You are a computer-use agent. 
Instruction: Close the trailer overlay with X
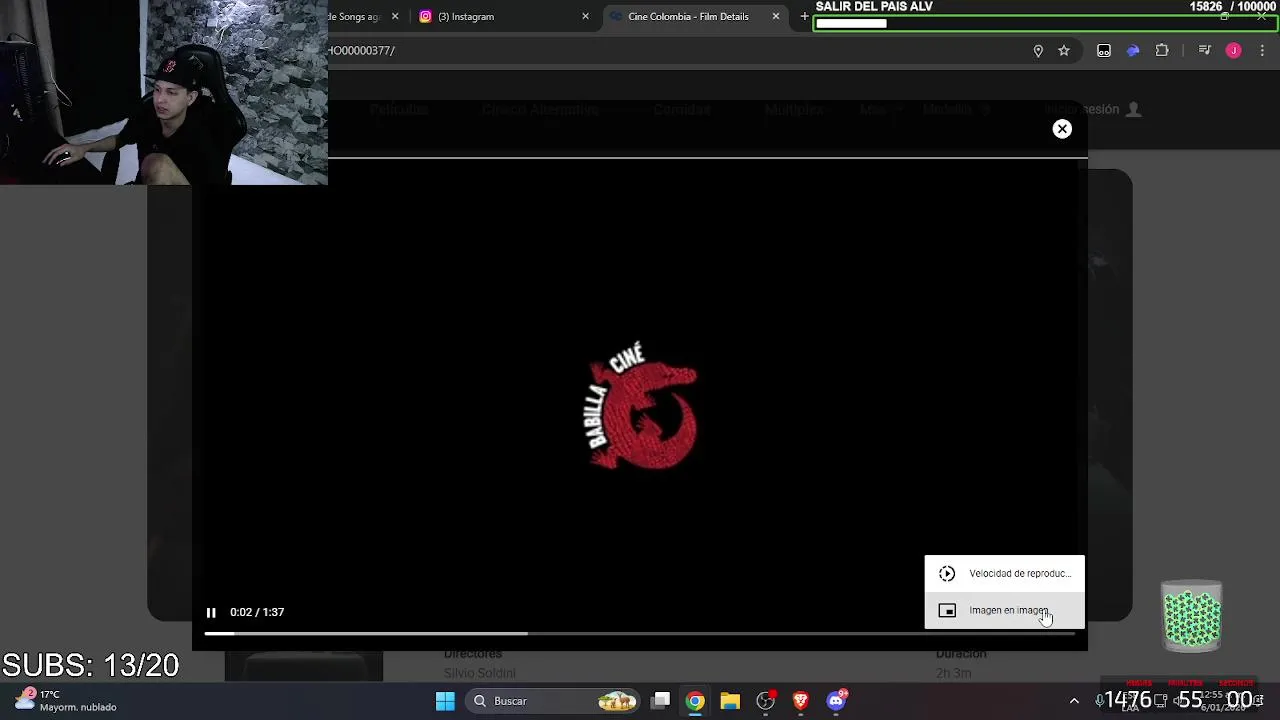[x=1062, y=129]
